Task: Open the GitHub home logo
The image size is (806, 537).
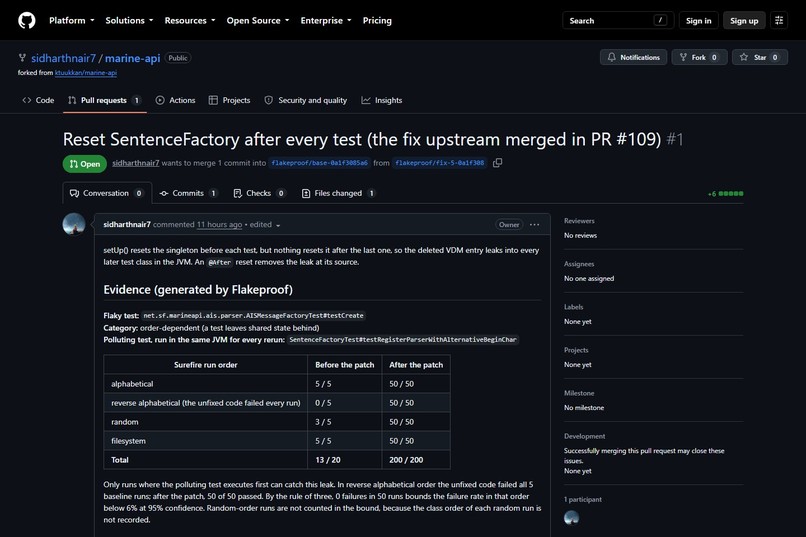Action: [27, 21]
